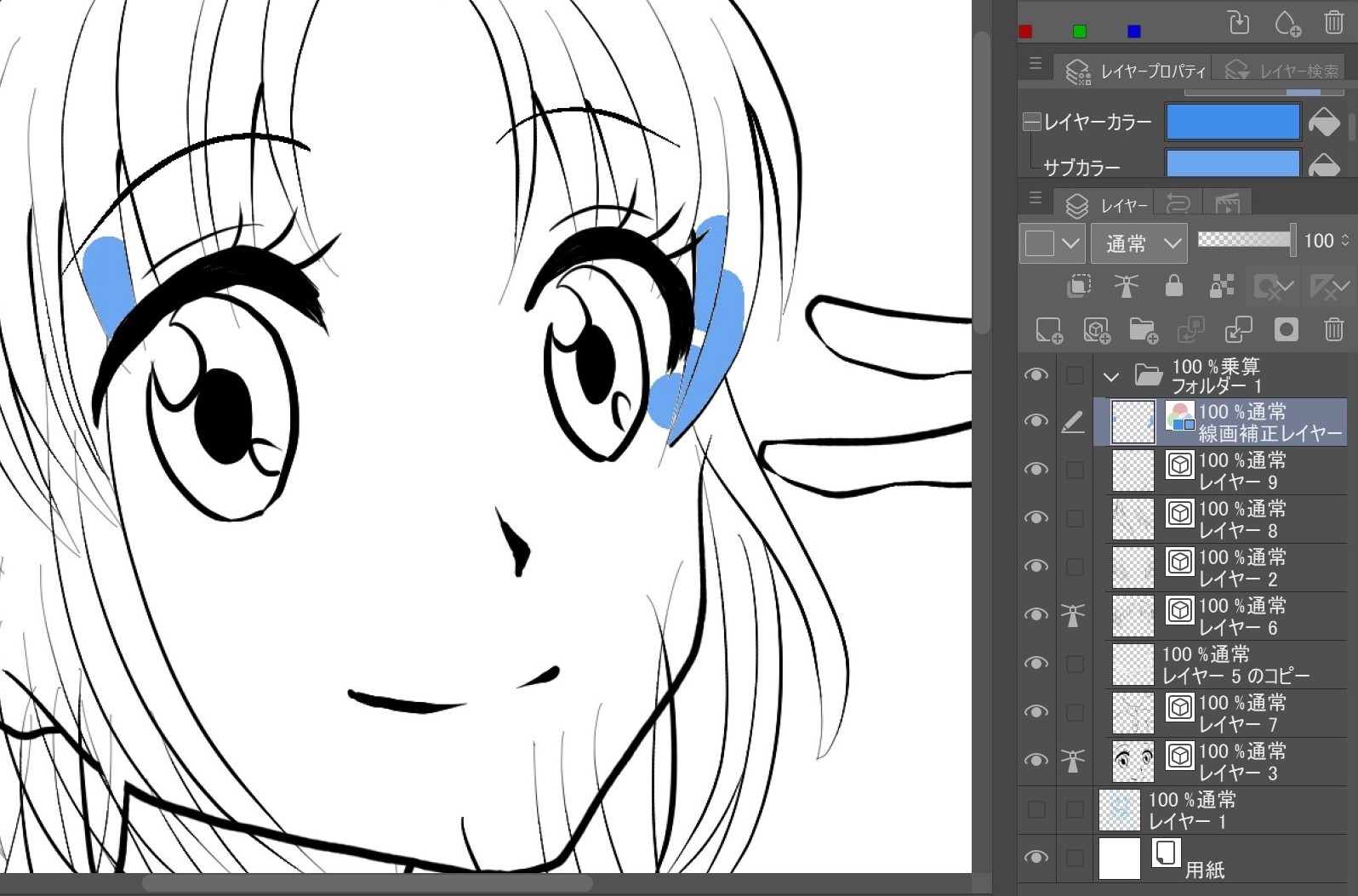Toggle the レイヤーカラー checkbox
1358x896 pixels.
click(x=1032, y=123)
